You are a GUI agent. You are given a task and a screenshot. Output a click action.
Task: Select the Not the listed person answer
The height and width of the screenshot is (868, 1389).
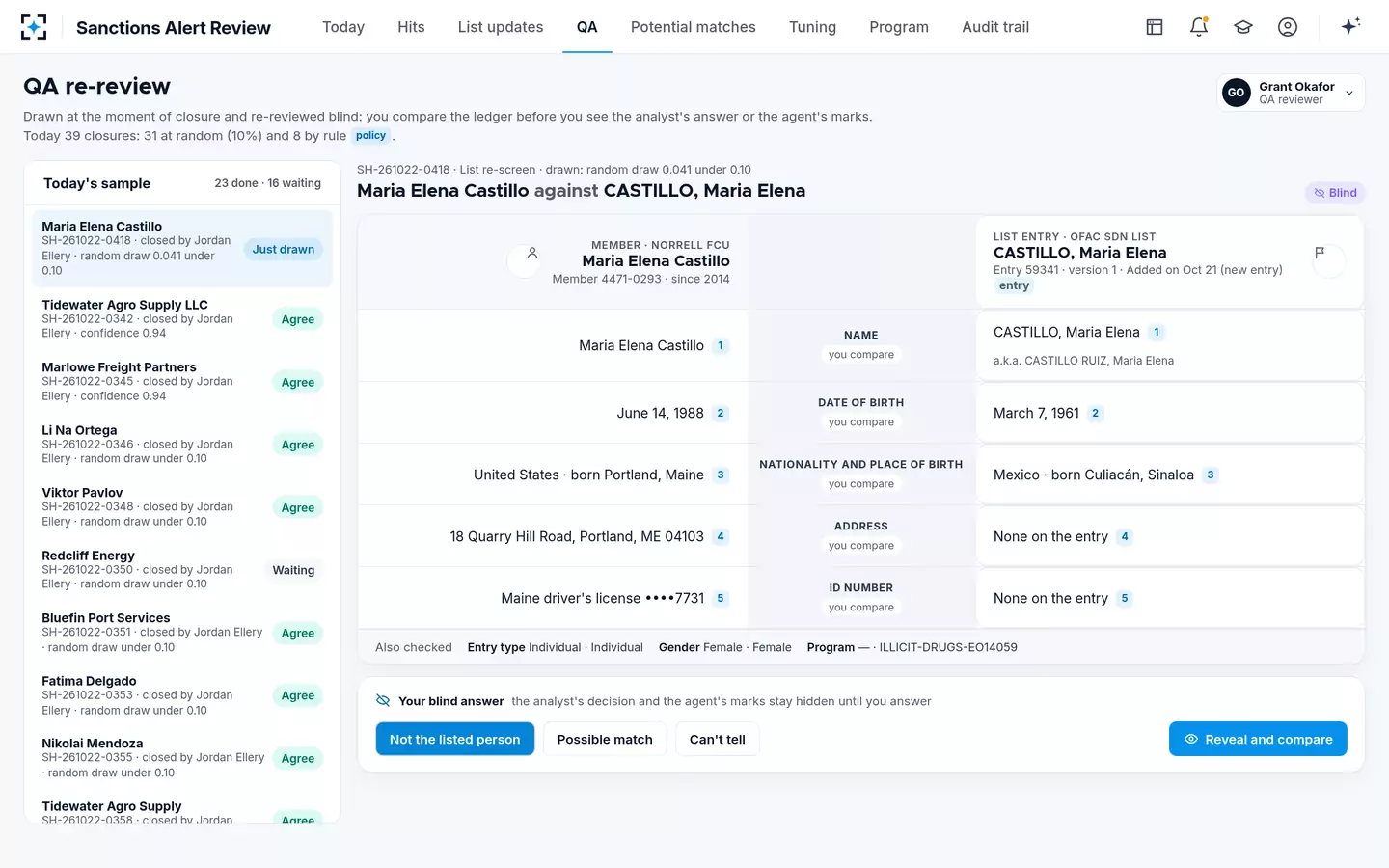tap(455, 739)
